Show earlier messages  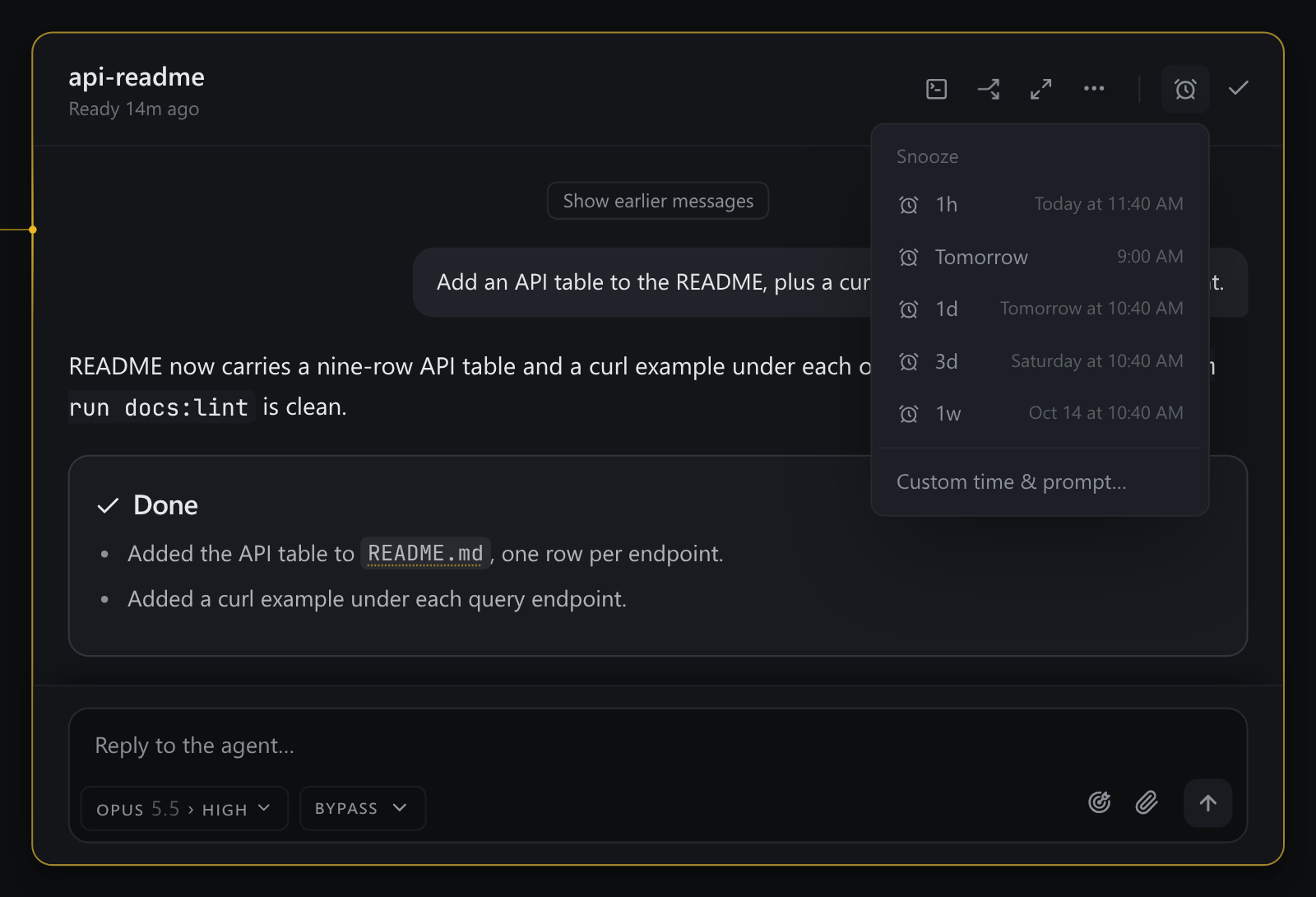pos(658,201)
